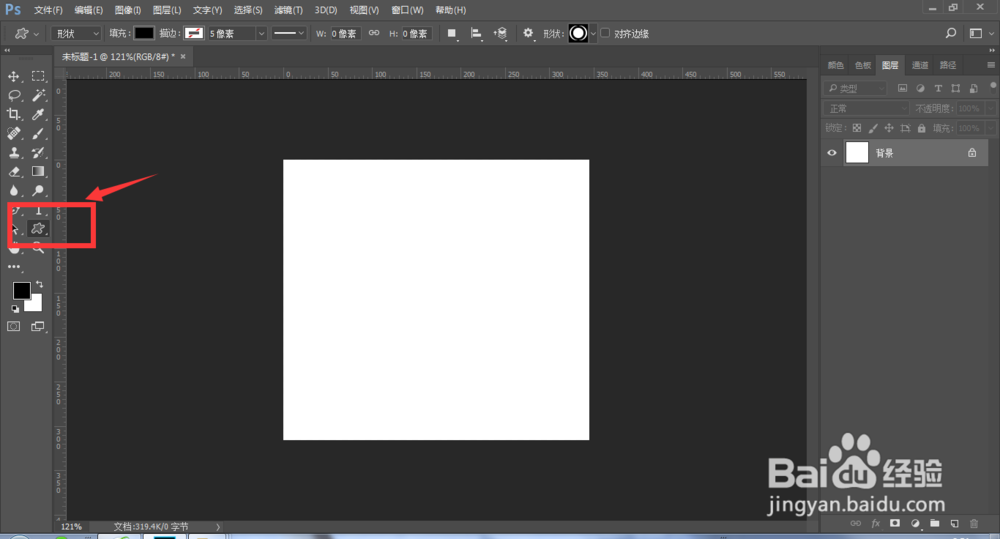Open the 编辑(E) menu
1000x539 pixels.
pyautogui.click(x=88, y=10)
